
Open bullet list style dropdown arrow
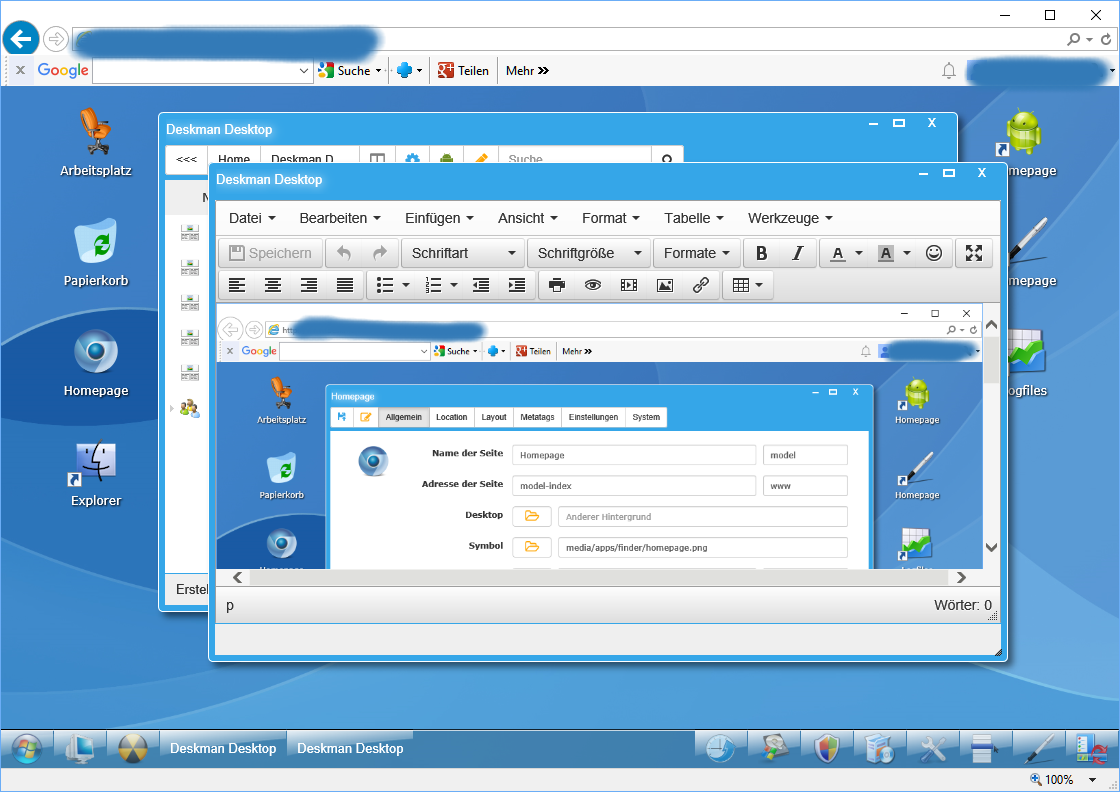[x=406, y=286]
